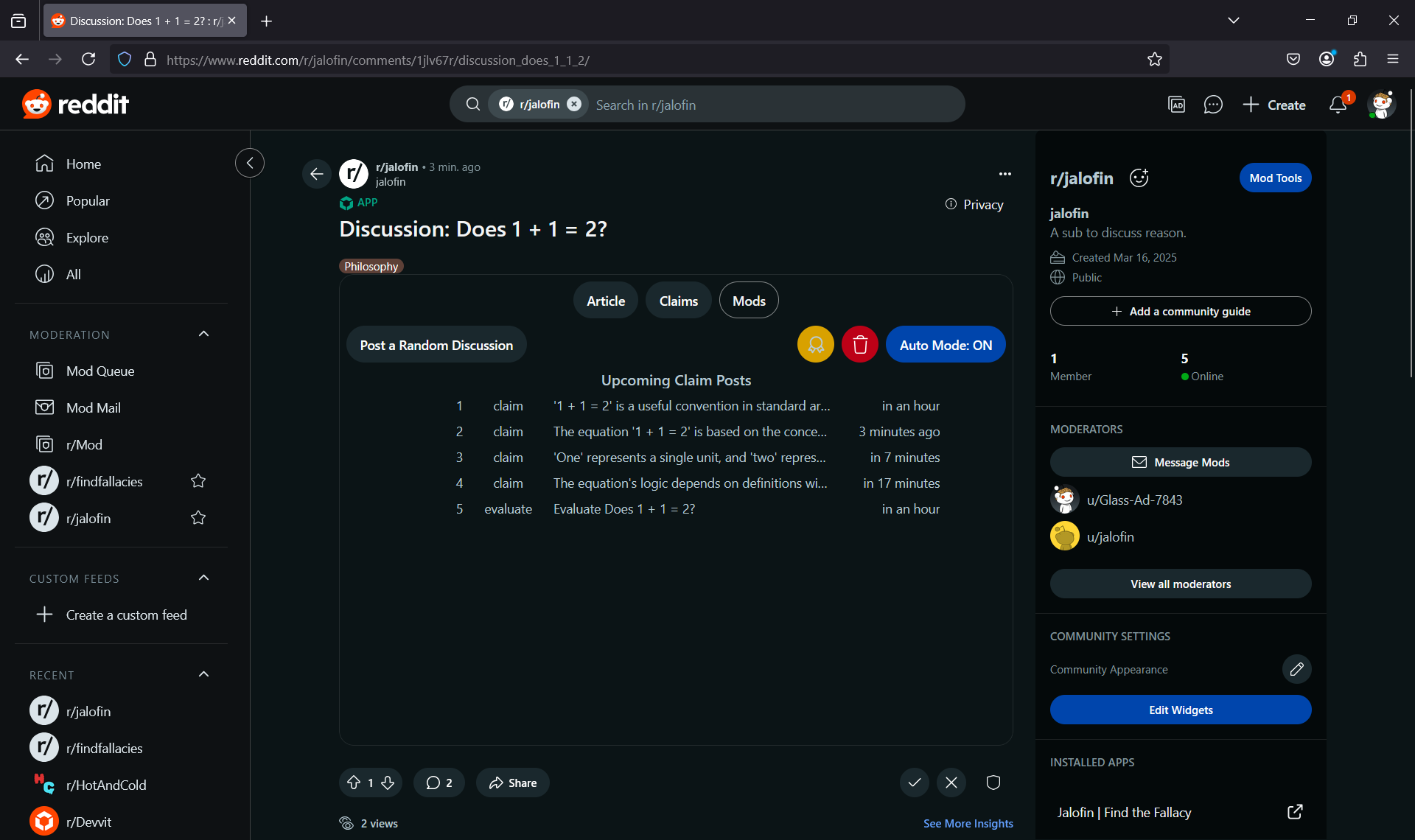Switch to the Article tab
The image size is (1415, 840).
coord(605,301)
